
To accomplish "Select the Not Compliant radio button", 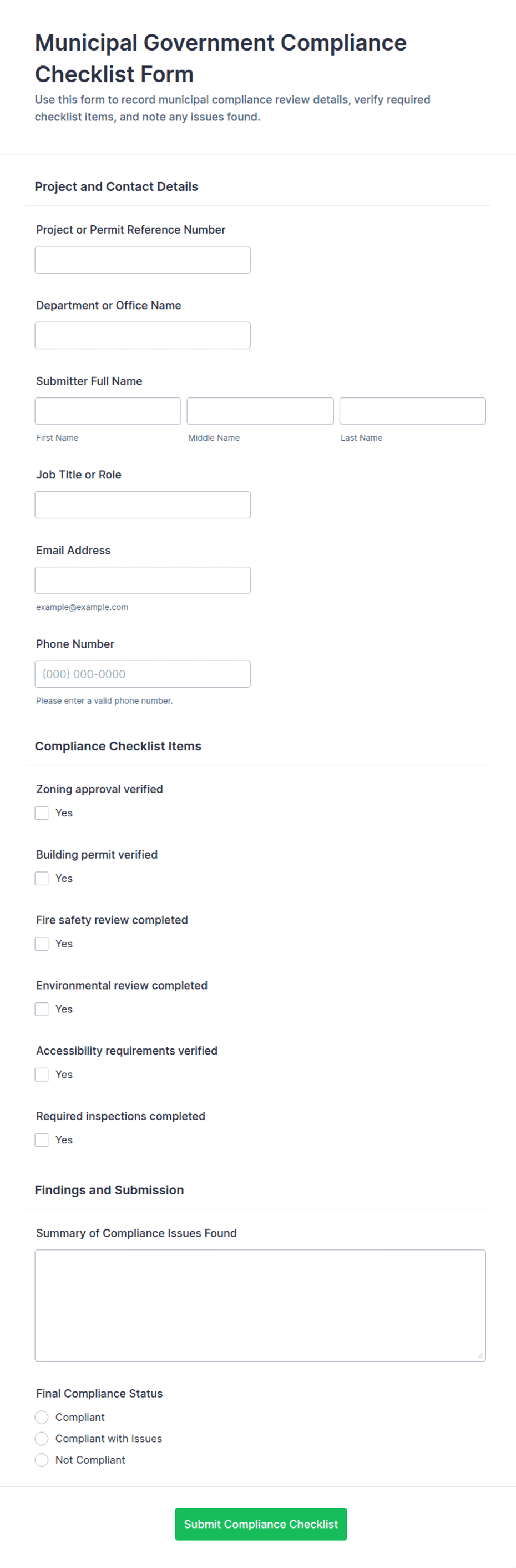I will point(42,1460).
